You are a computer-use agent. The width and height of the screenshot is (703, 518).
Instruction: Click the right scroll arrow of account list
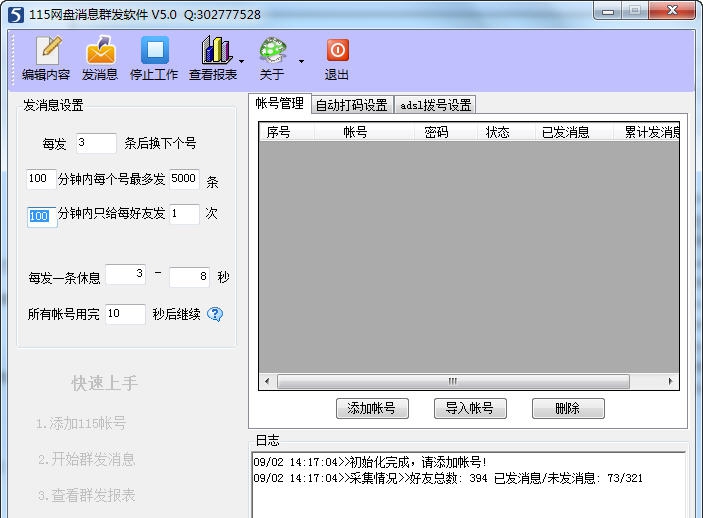670,382
